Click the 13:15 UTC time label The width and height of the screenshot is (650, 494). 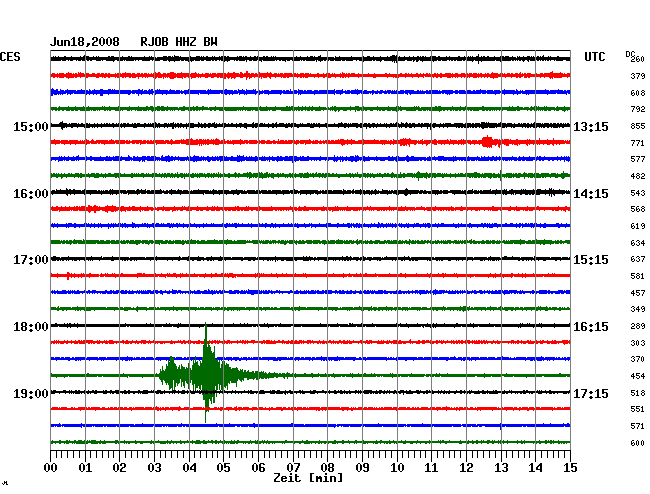click(x=591, y=126)
